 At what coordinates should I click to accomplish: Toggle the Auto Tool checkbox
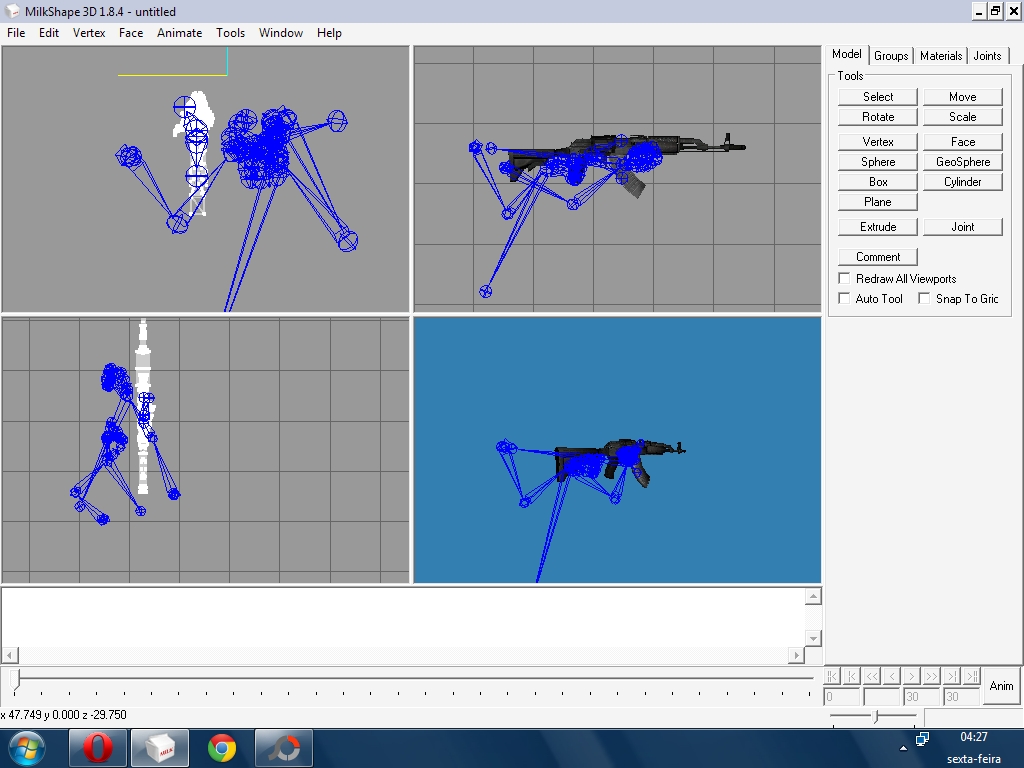(x=844, y=298)
